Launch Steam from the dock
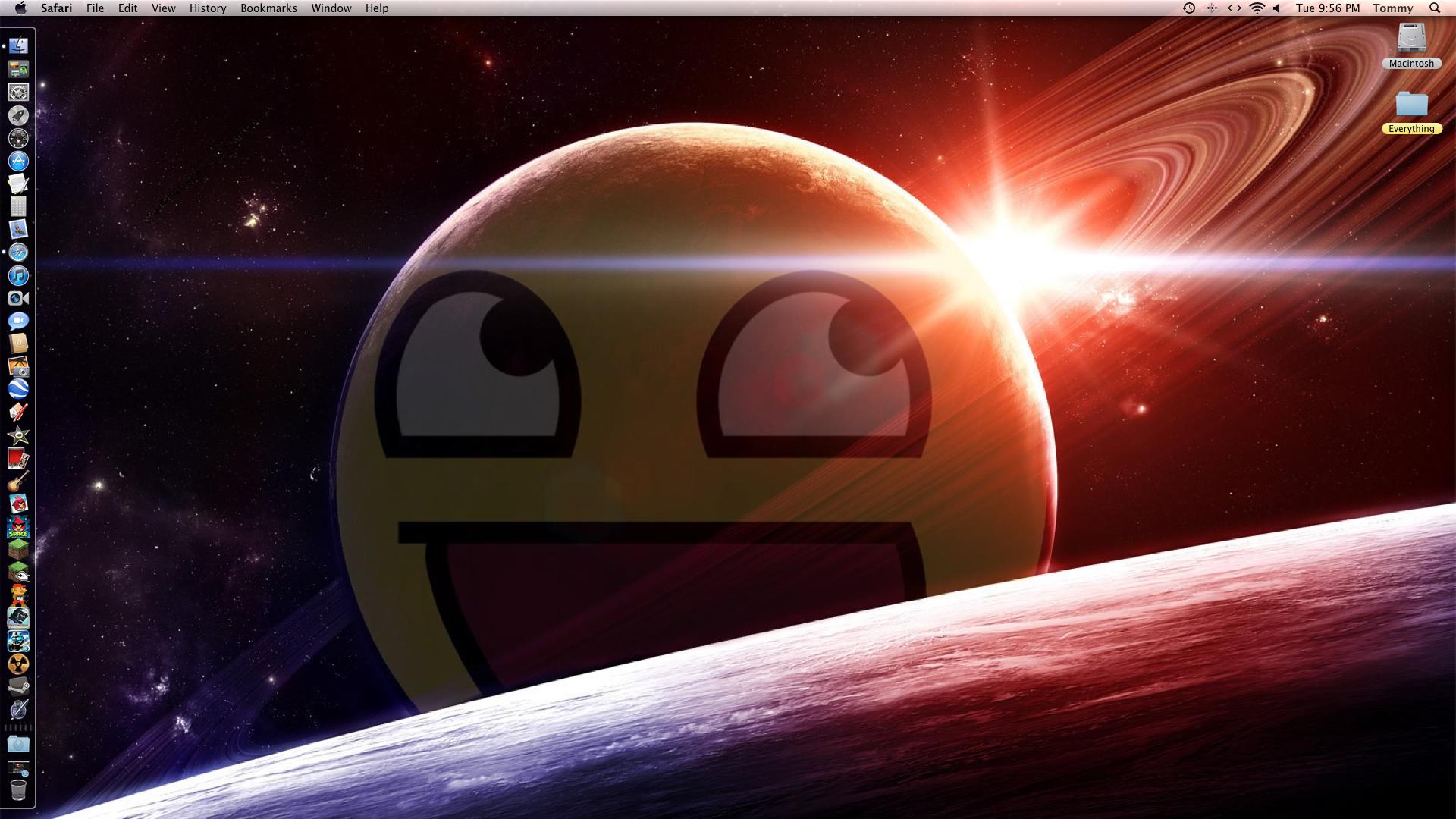This screenshot has width=1456, height=819. point(18,686)
